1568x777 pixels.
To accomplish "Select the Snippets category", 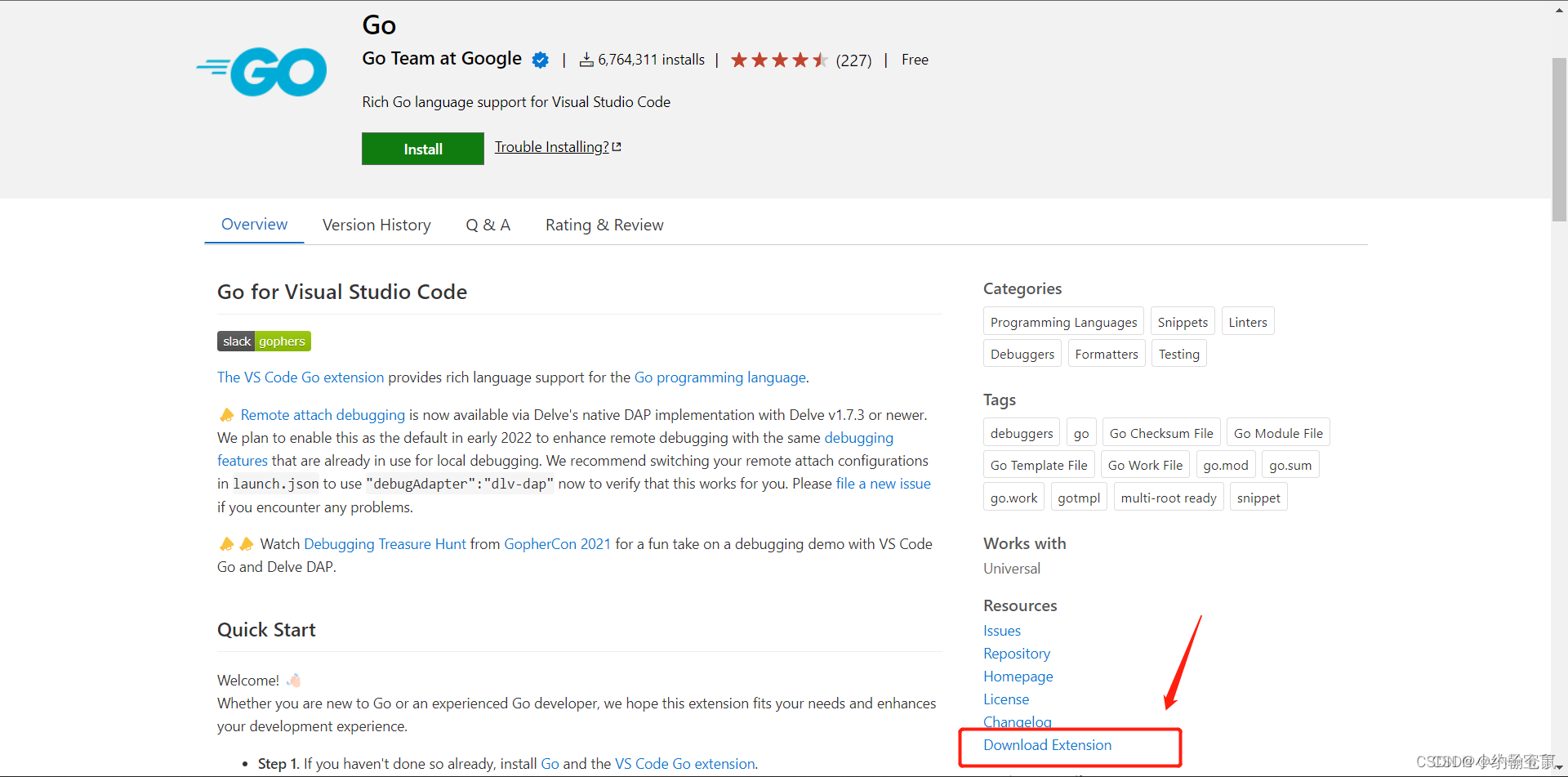I will click(x=1183, y=322).
